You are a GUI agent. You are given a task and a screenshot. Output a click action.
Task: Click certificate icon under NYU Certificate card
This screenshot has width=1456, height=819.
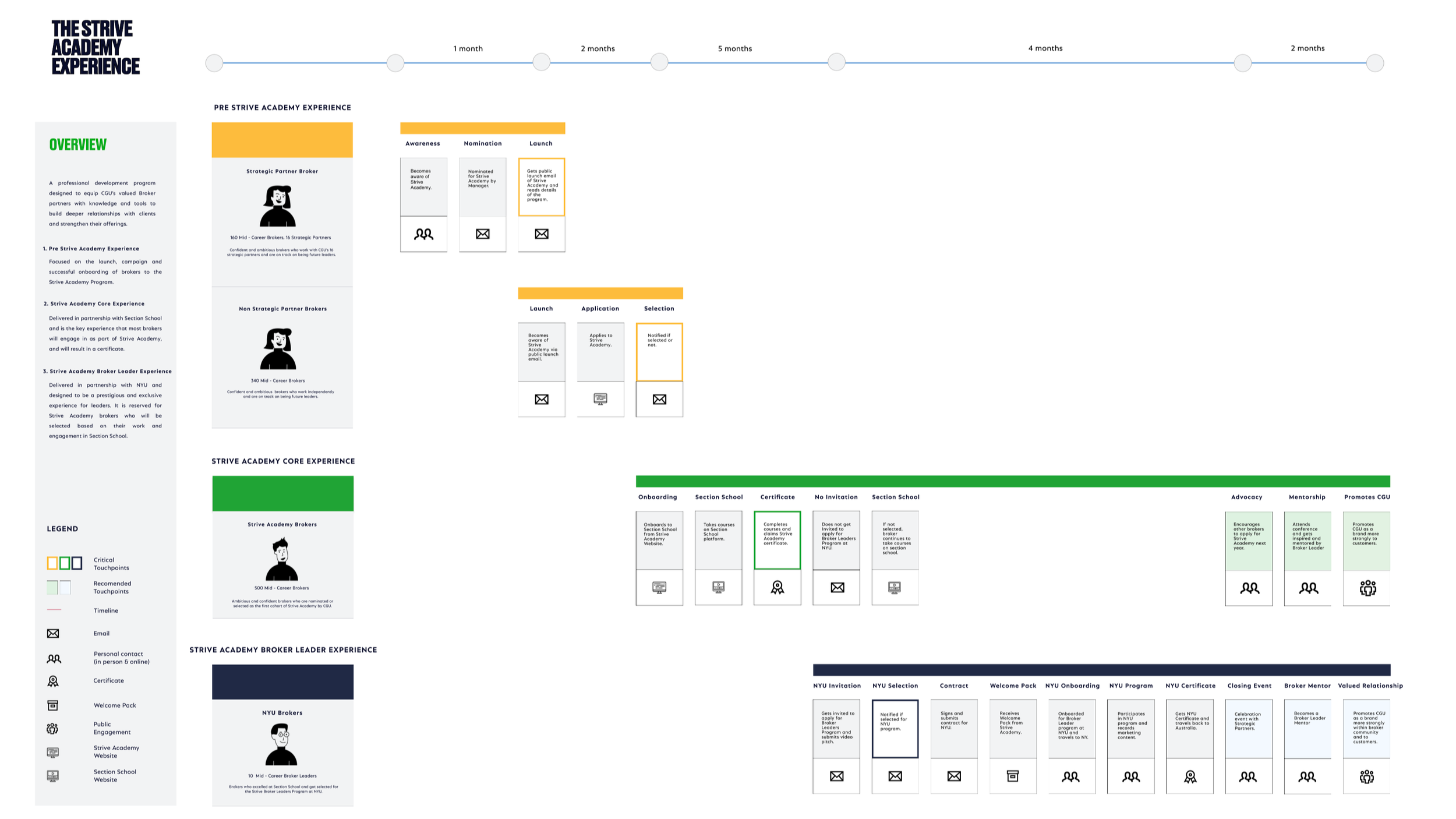(x=1190, y=776)
